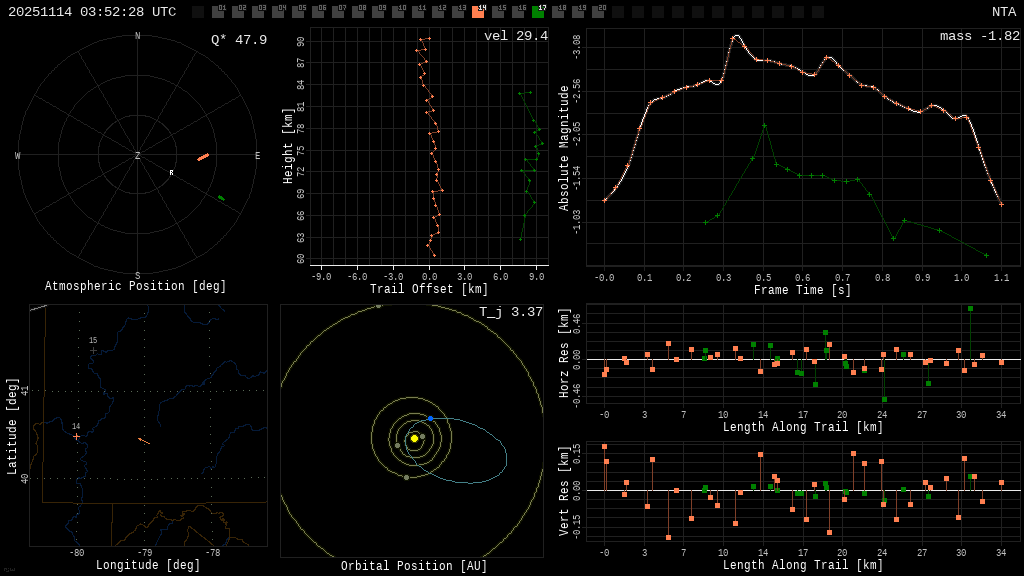Click the Q* 47.9 quality value
The height and width of the screenshot is (576, 1024).
[x=238, y=40]
